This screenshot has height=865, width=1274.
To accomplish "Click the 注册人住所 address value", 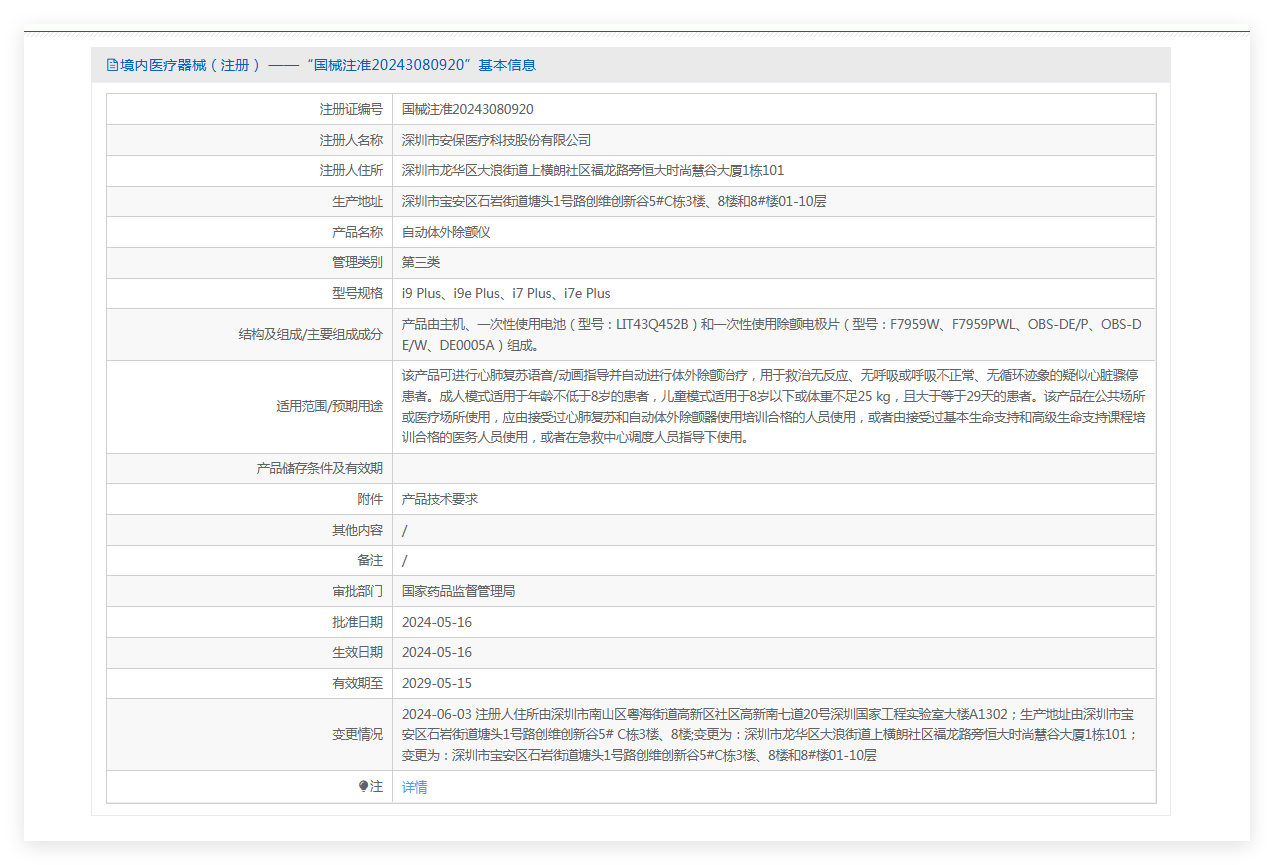I will 592,171.
